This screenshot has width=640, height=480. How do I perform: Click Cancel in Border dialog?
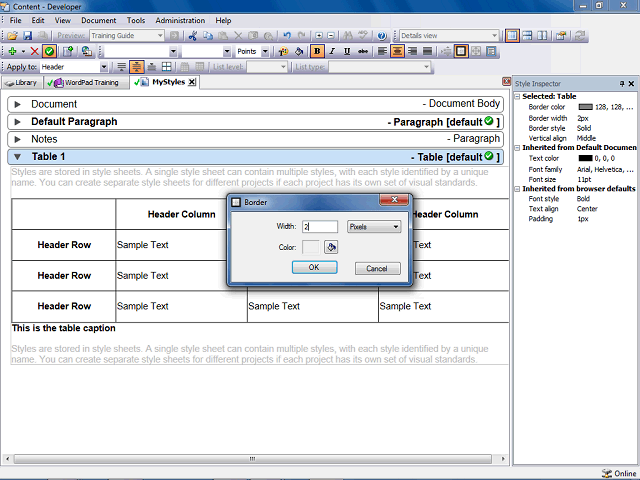[x=378, y=269]
